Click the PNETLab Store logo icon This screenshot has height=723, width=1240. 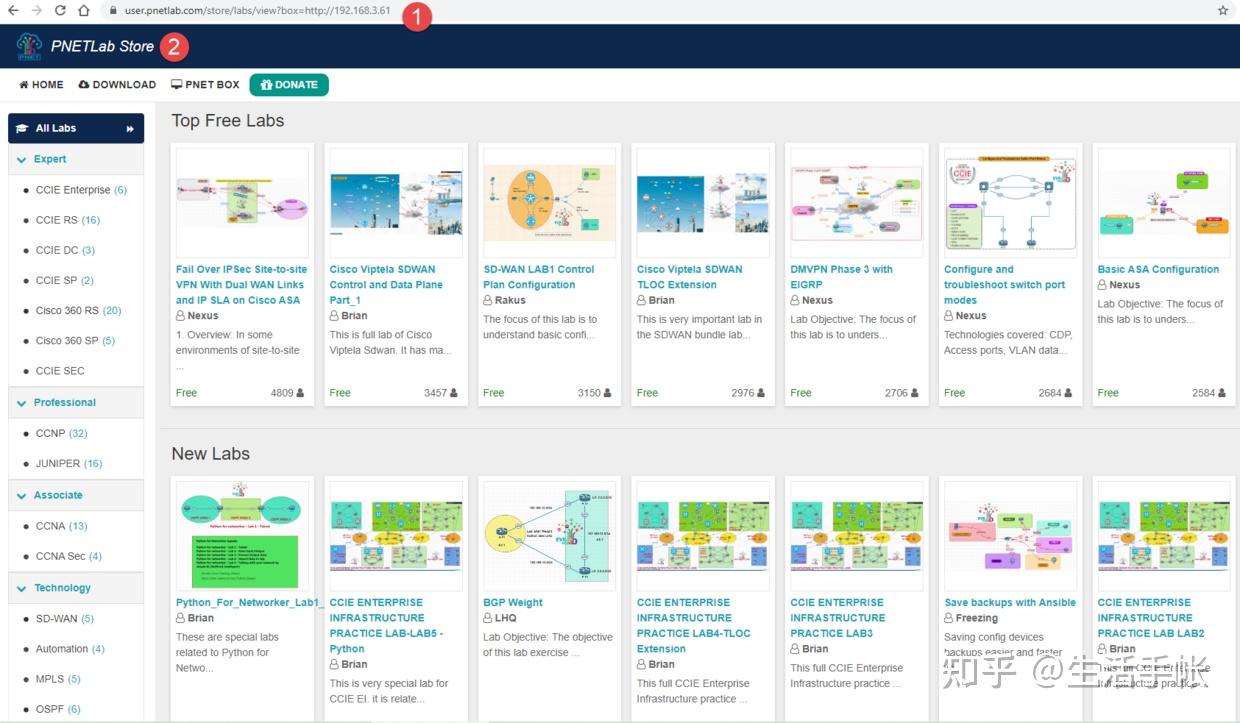29,46
